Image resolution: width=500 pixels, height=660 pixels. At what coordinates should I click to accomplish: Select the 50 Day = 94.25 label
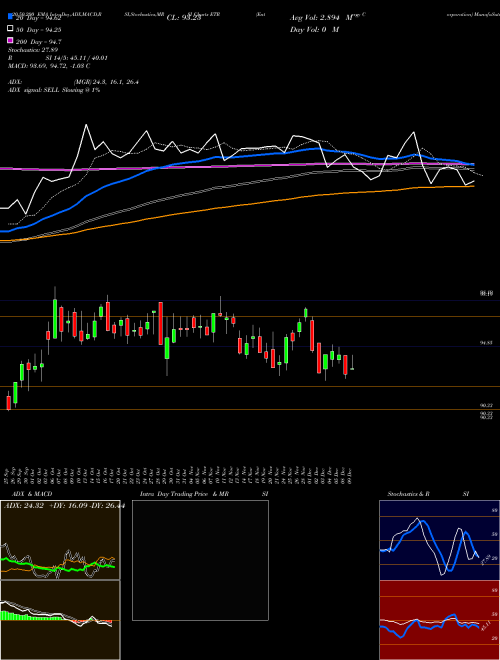[38, 29]
